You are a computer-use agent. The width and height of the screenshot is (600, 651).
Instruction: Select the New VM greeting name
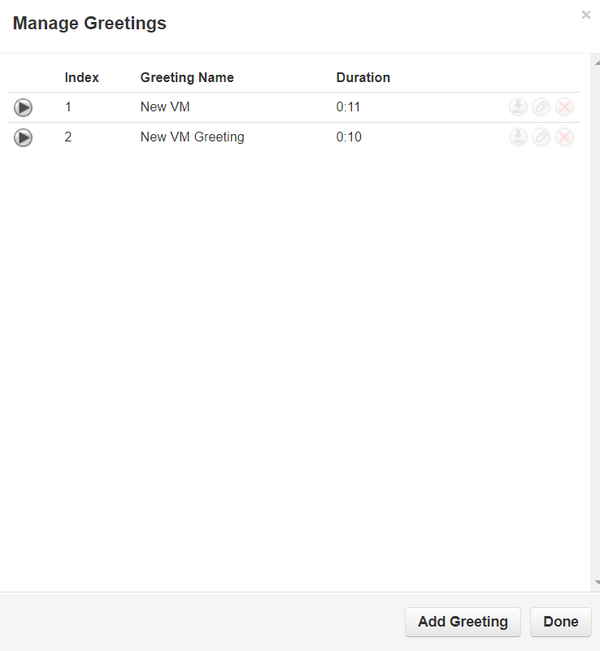165,107
